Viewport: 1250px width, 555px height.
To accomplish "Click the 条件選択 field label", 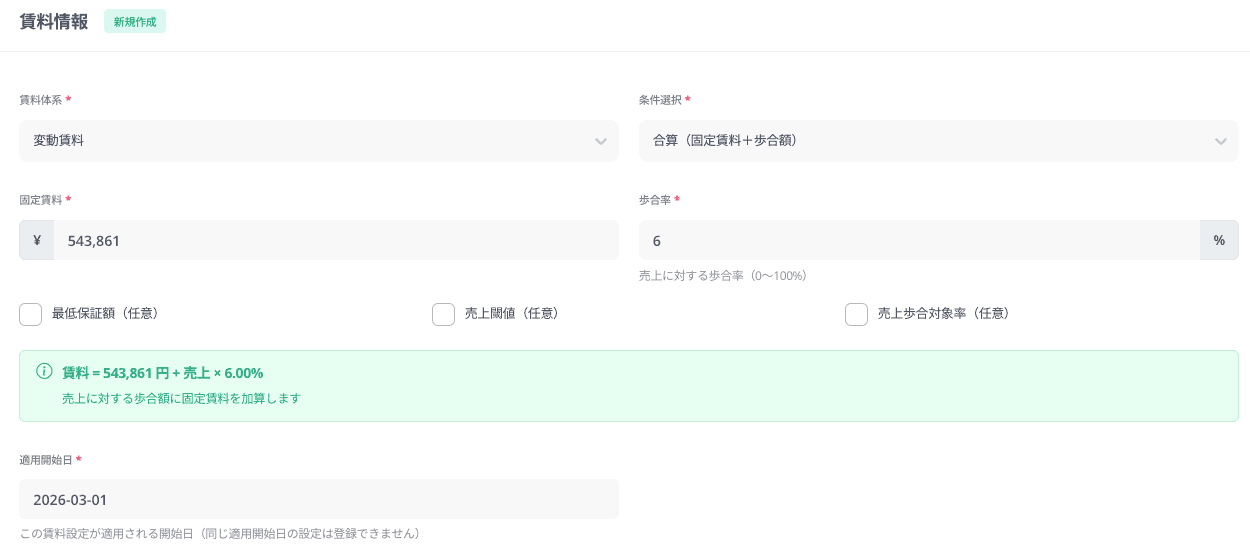I will 660,100.
